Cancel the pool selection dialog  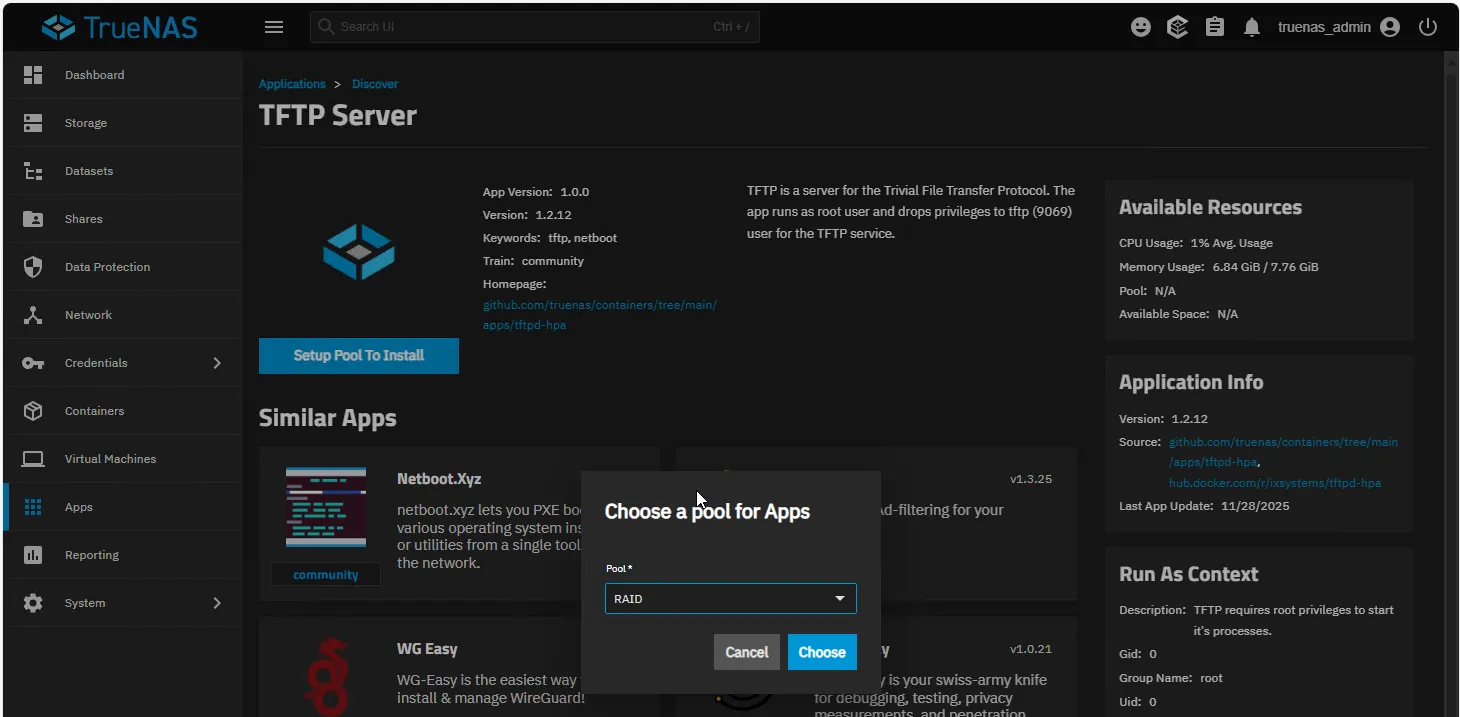pyautogui.click(x=746, y=652)
